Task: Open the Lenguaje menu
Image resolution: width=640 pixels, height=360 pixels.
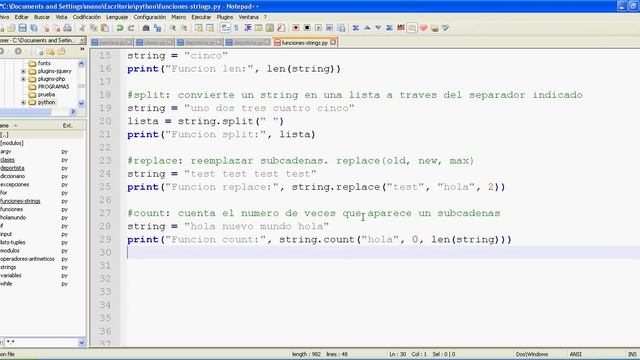Action: 117,17
